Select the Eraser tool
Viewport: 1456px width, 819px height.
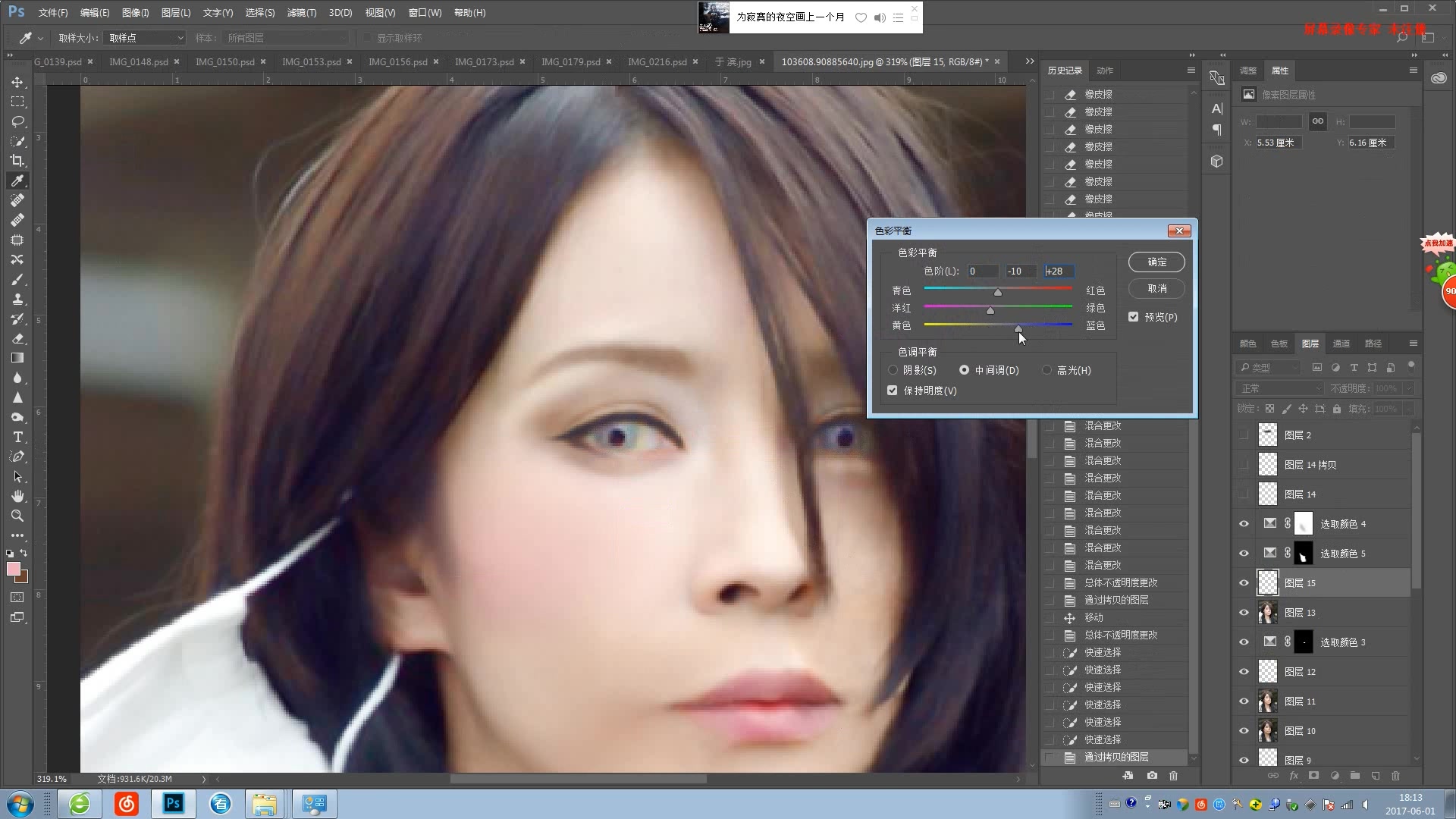[x=17, y=338]
